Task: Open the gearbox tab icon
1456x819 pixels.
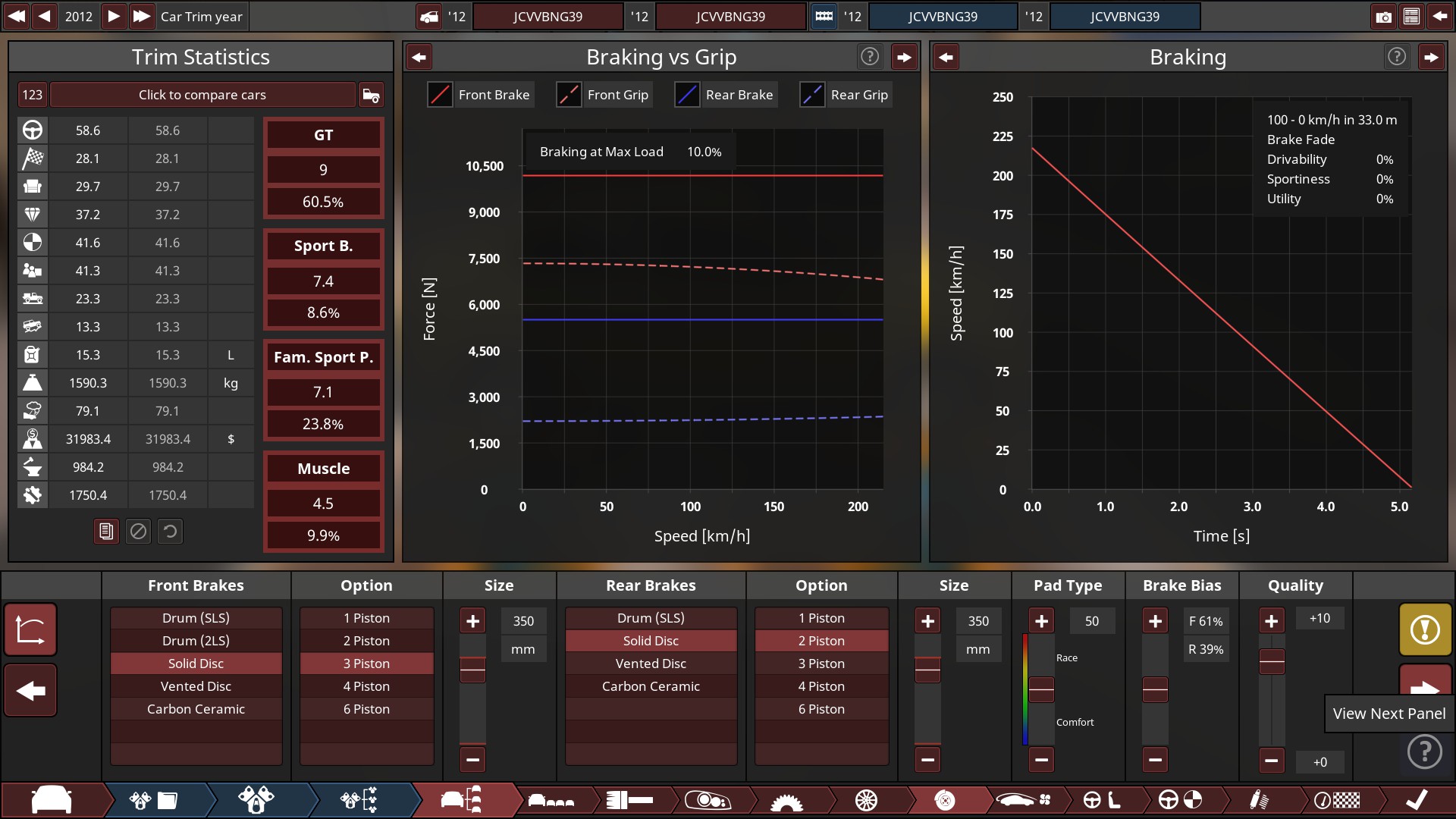Action: point(786,800)
